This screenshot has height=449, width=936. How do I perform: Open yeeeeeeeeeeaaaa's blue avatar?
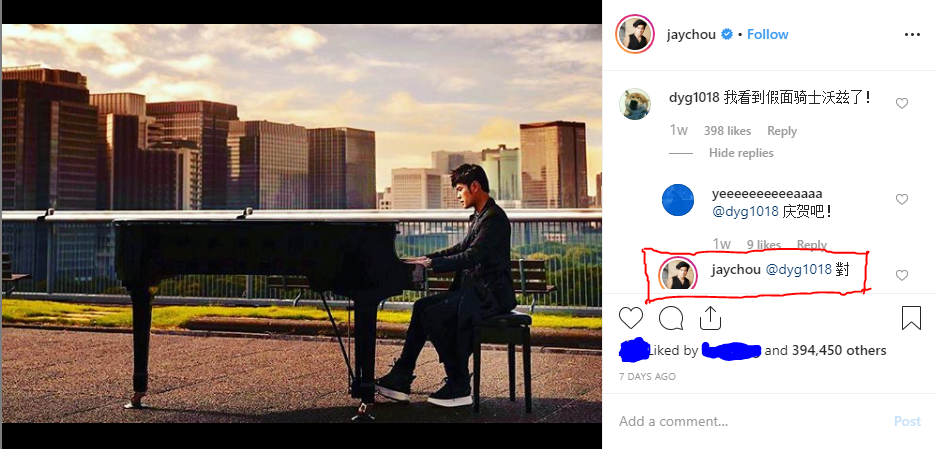678,200
